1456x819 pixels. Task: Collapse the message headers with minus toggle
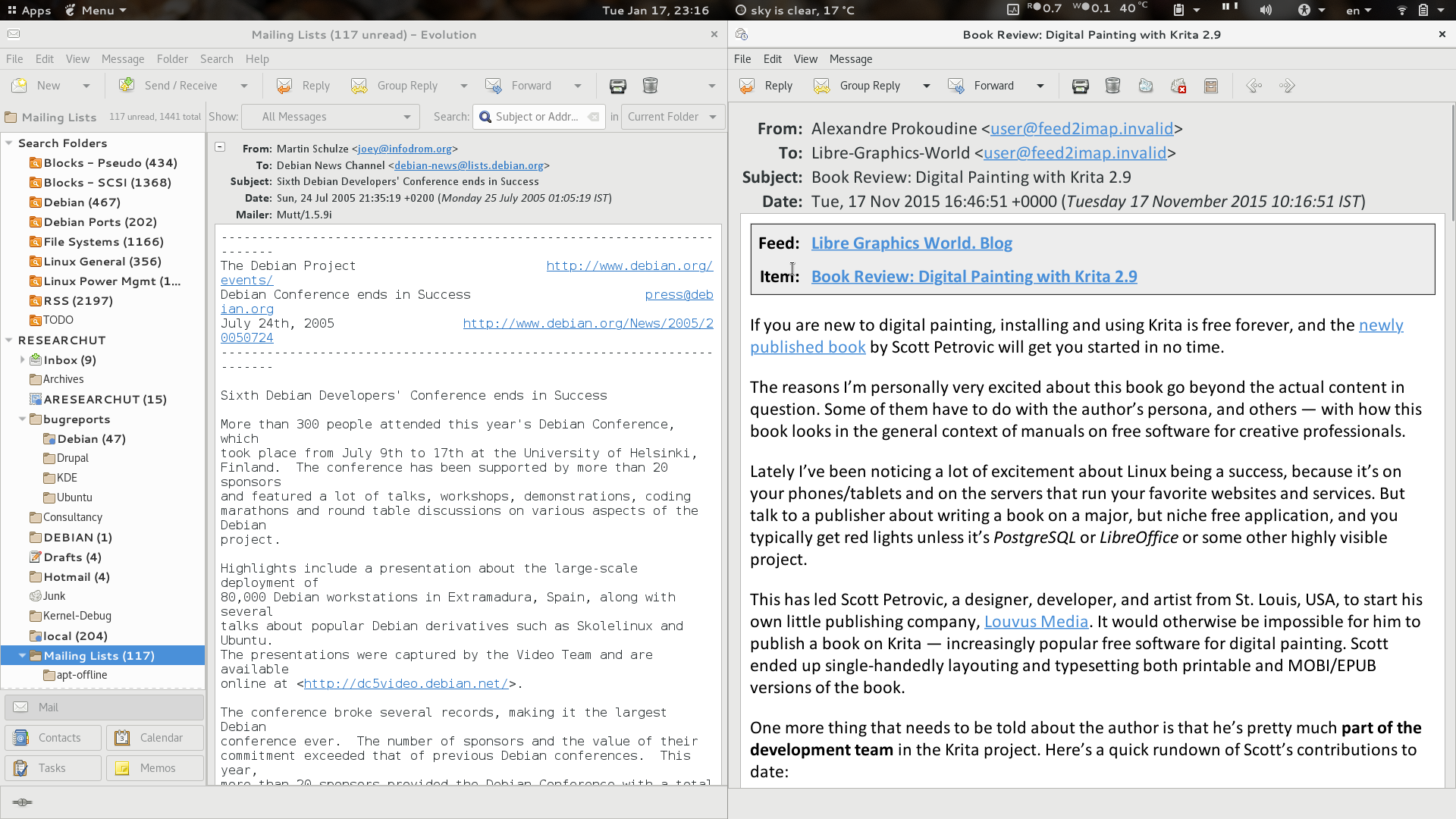point(220,147)
